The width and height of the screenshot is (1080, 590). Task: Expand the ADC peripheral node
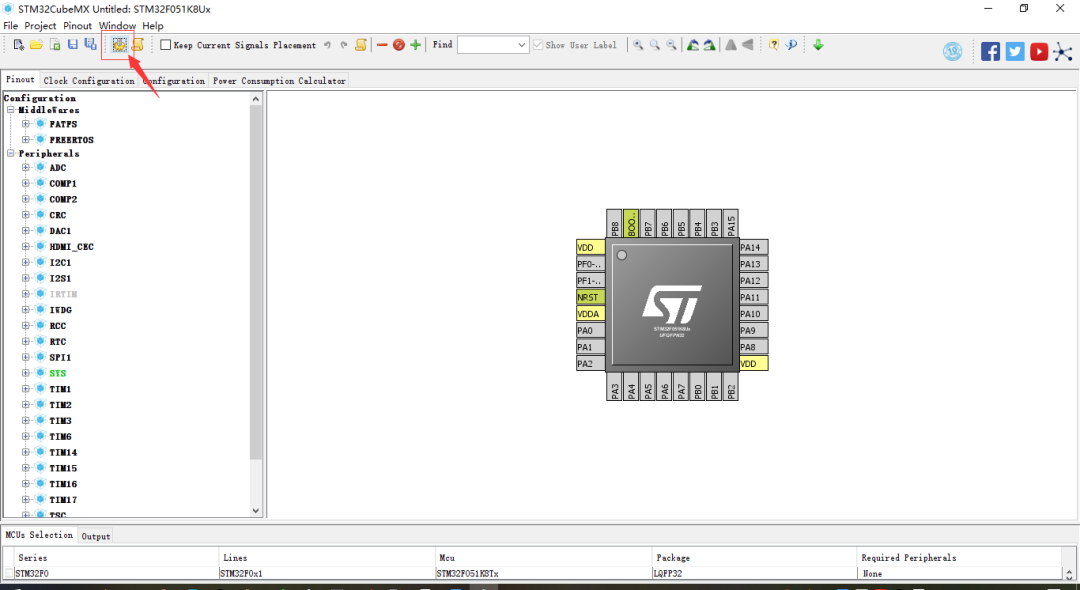point(25,167)
